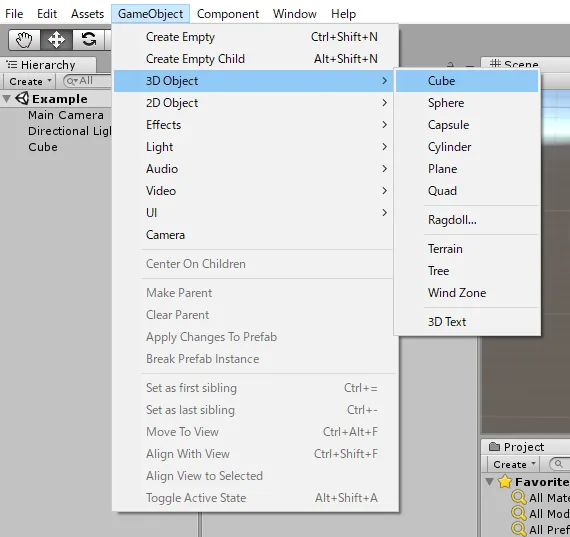Select the Move tool in toolbar
570x537 pixels.
[x=56, y=40]
